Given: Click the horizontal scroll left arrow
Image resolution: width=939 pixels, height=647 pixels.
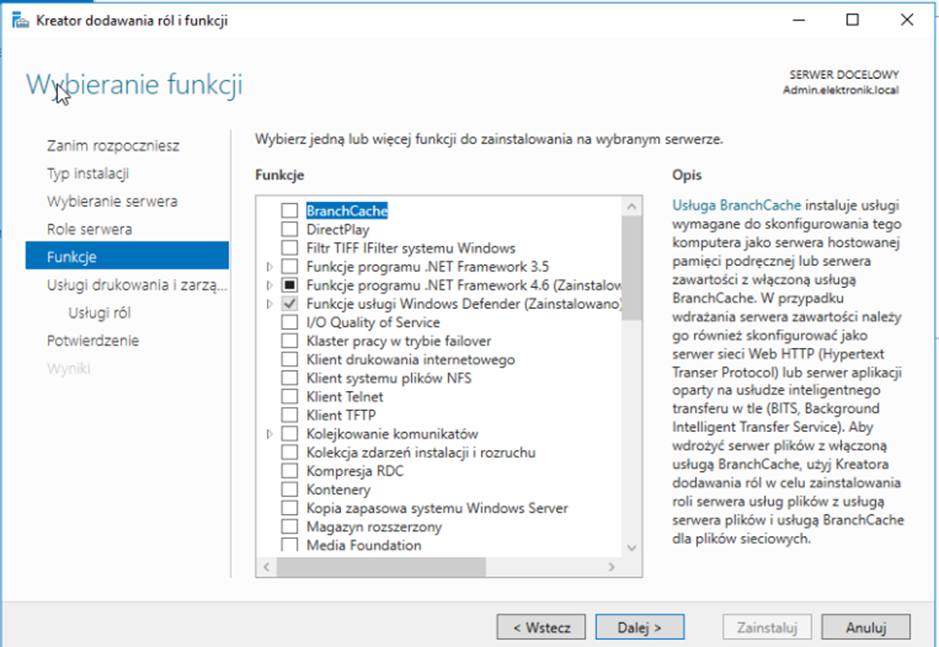Looking at the screenshot, I should pos(266,567).
